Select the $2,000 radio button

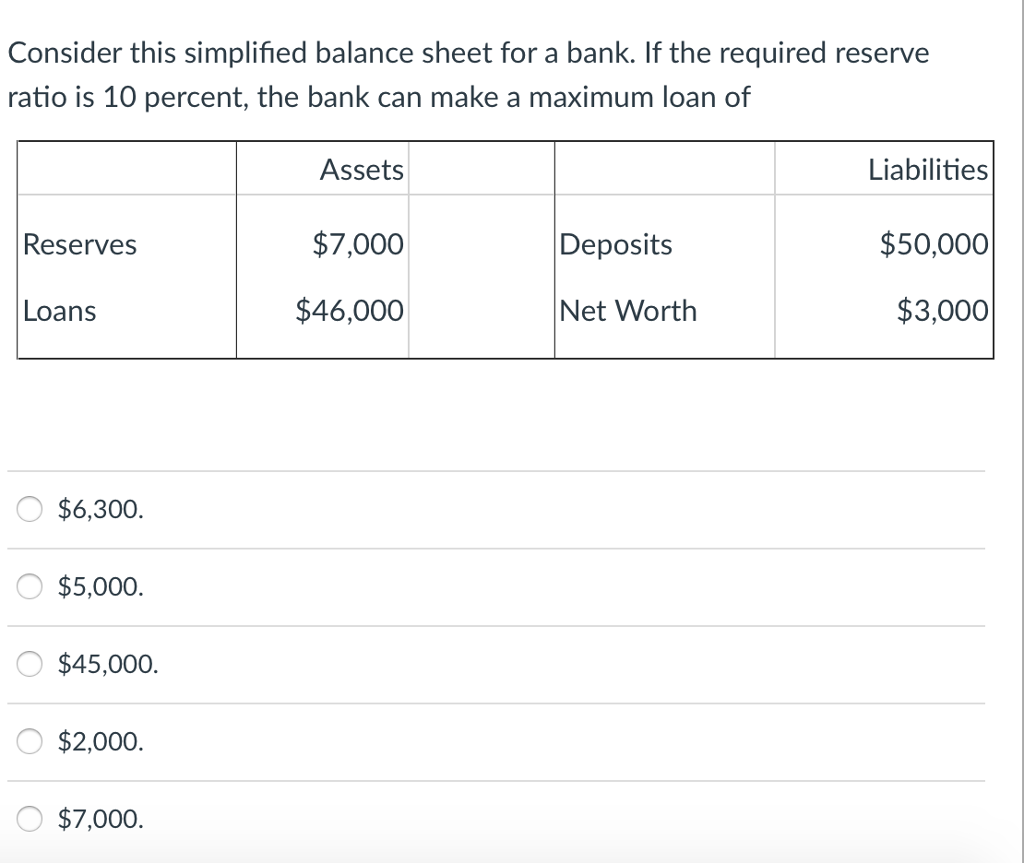point(28,741)
